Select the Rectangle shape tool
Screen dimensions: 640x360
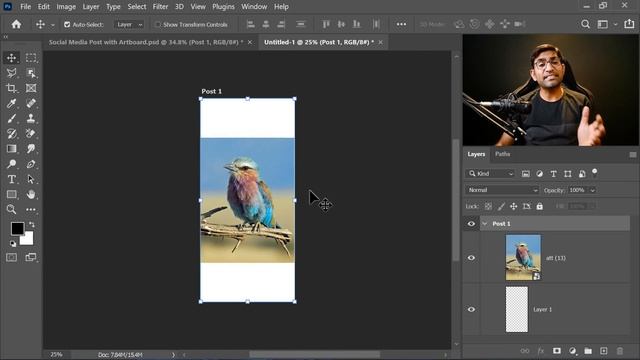pyautogui.click(x=11, y=194)
